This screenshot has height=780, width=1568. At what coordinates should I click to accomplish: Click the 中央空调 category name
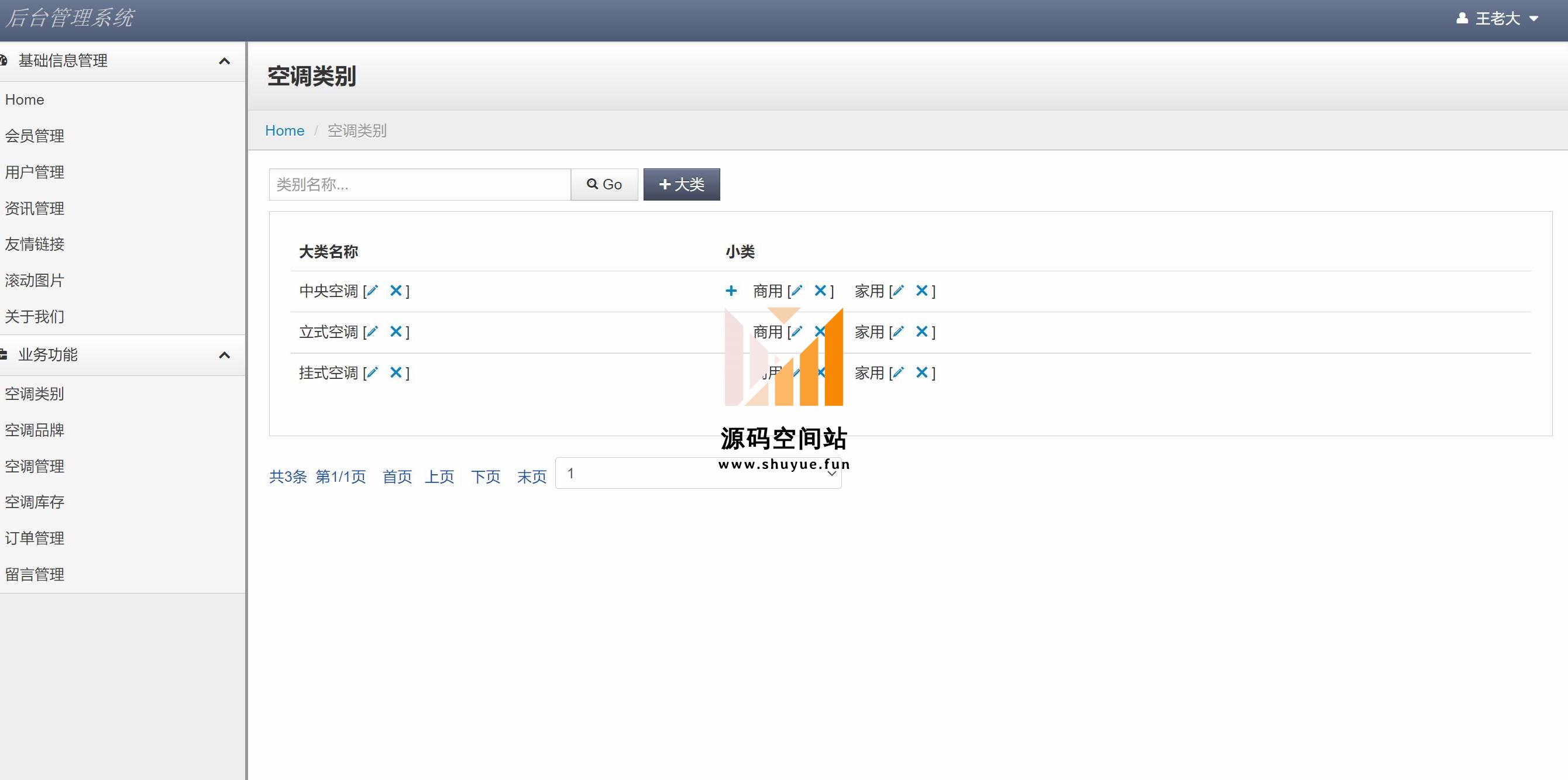click(329, 291)
